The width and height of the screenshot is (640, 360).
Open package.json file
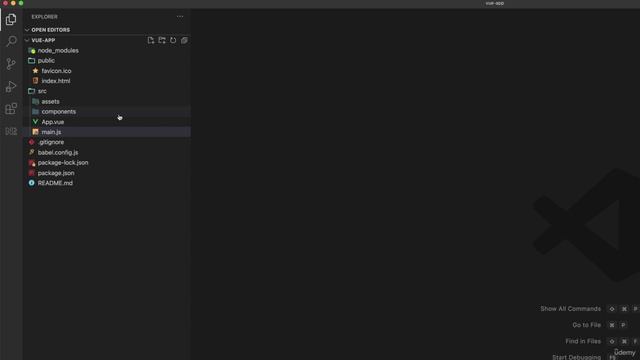[x=107, y=173]
